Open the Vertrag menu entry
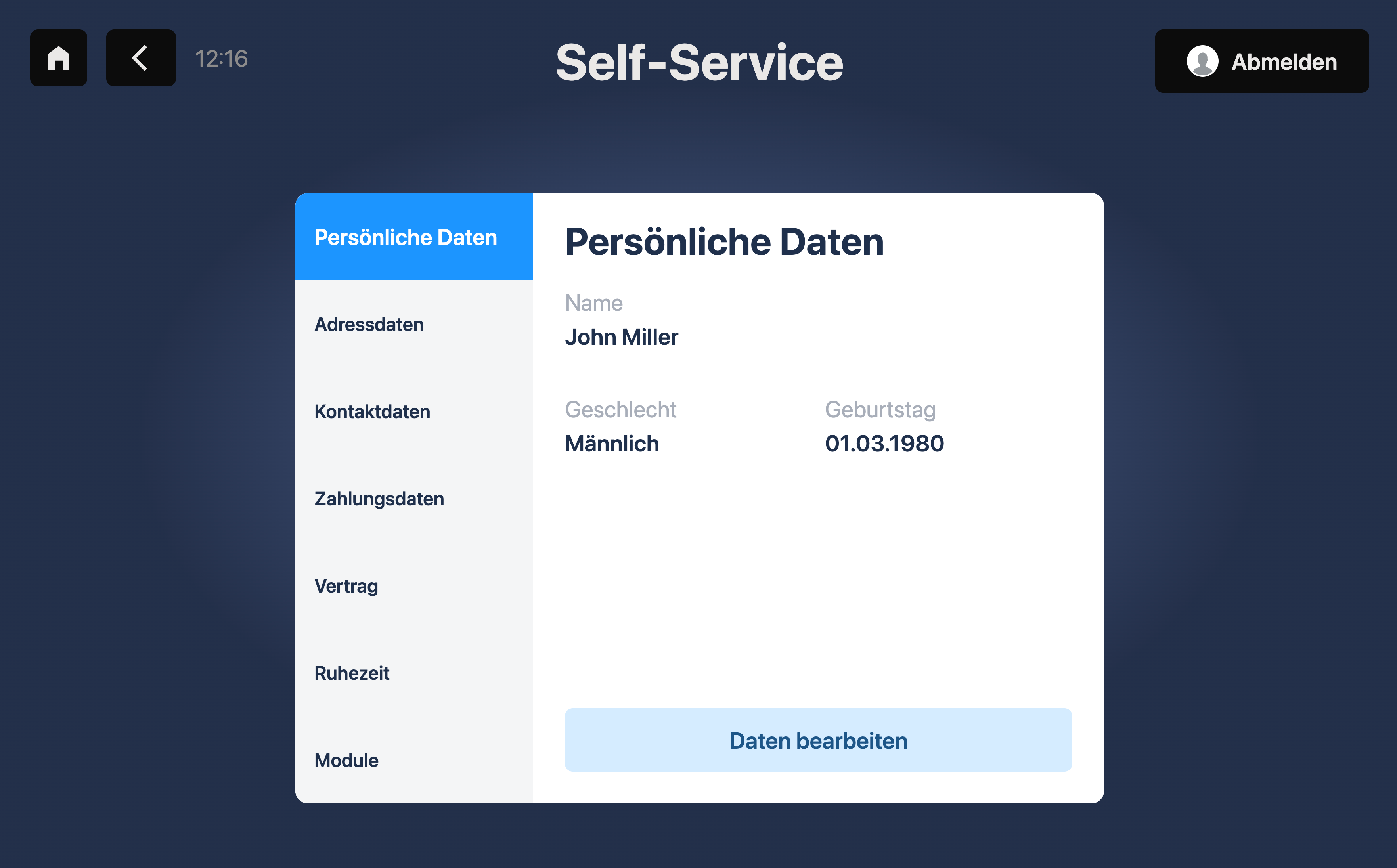This screenshot has height=868, width=1397. click(414, 585)
